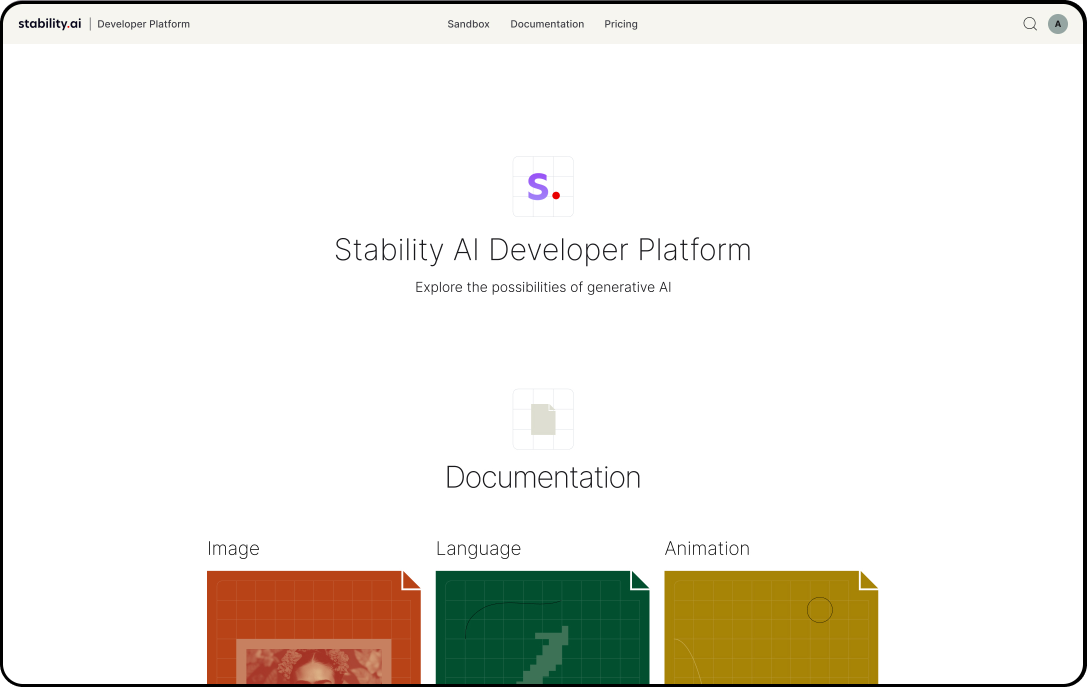Click the Documentation section heading

[543, 477]
